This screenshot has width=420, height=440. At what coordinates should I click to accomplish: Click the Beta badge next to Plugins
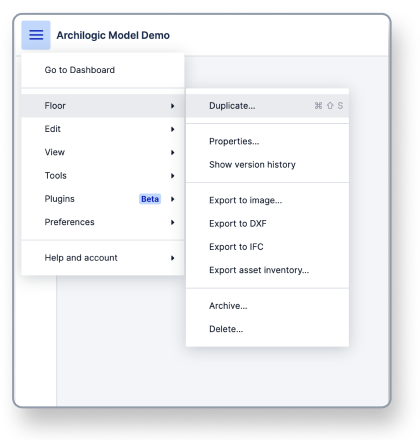click(150, 199)
